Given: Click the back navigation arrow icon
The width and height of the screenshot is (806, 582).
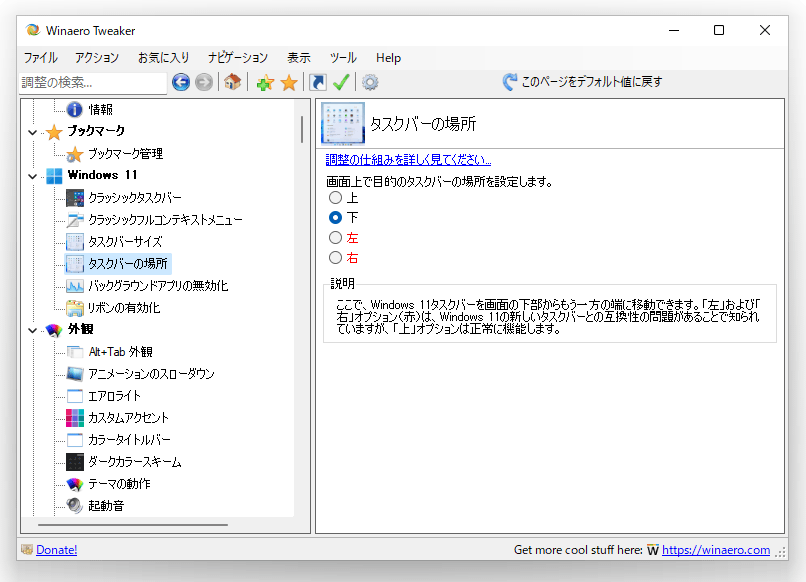Looking at the screenshot, I should point(181,82).
